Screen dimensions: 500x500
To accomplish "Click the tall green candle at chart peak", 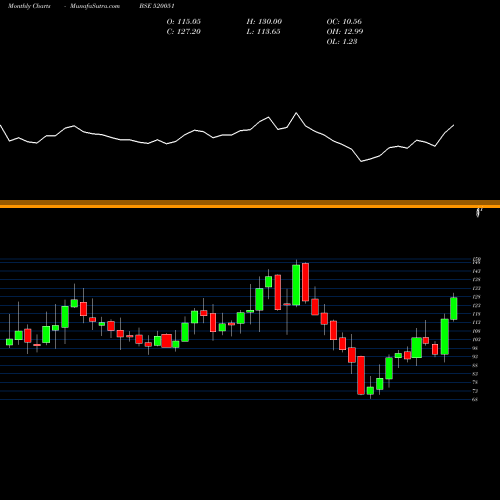I will coord(296,285).
